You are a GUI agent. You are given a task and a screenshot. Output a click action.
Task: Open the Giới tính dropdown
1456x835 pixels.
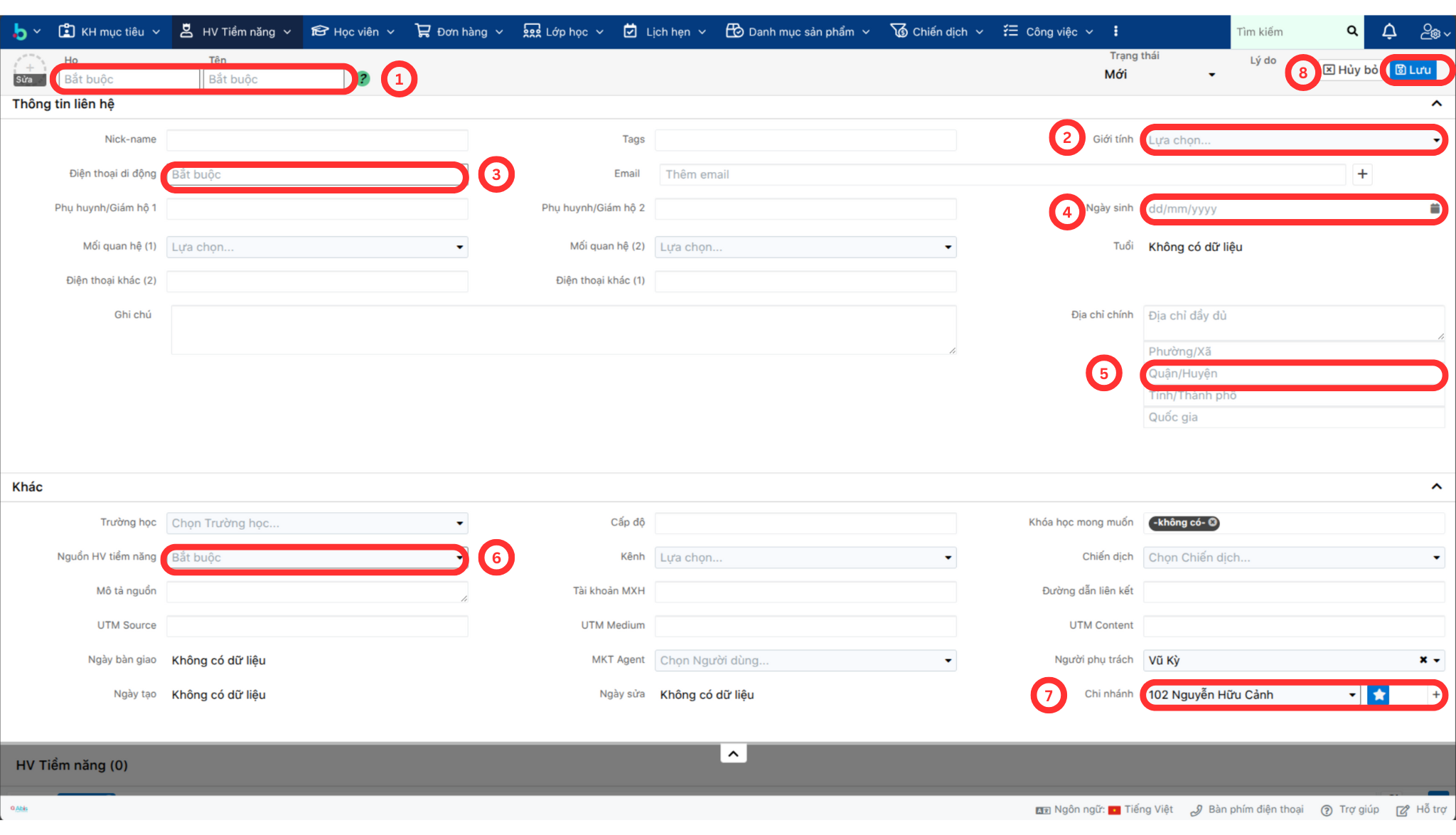pyautogui.click(x=1292, y=140)
